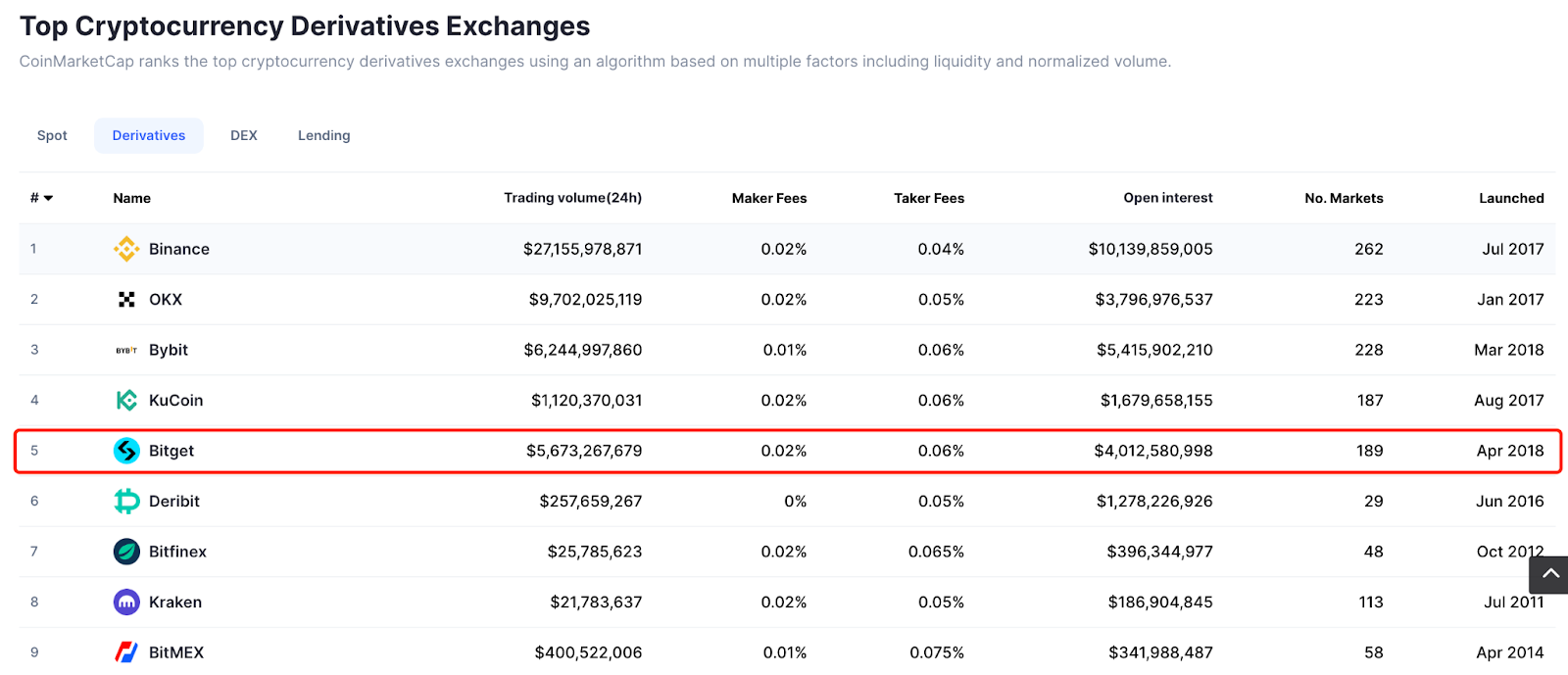Viewport: 1568px width, 675px height.
Task: Click the KuCoin logo icon
Action: 126,400
